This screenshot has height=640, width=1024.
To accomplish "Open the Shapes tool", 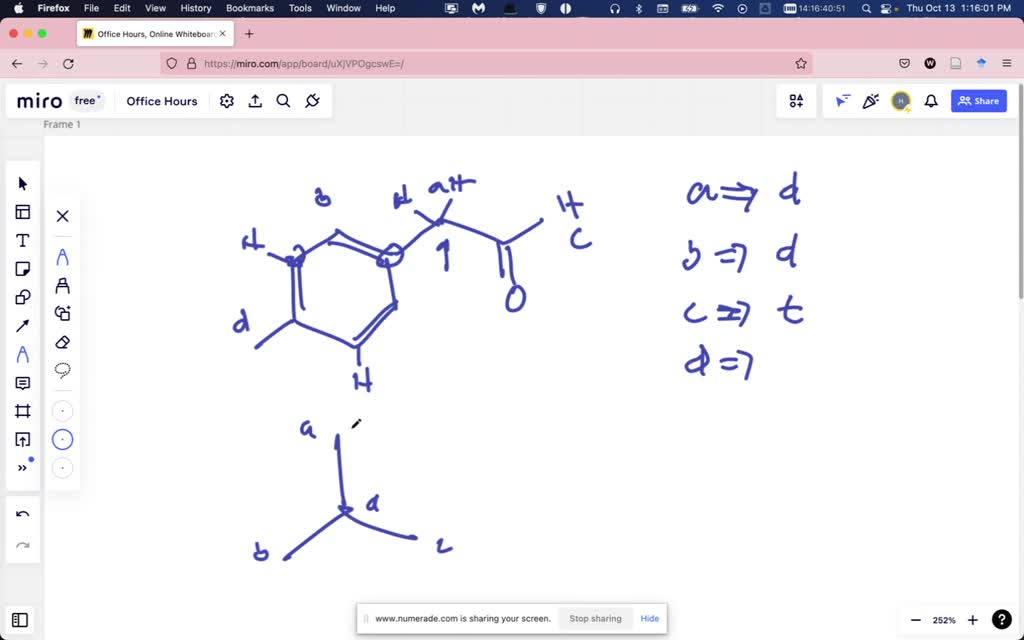I will coord(23,297).
